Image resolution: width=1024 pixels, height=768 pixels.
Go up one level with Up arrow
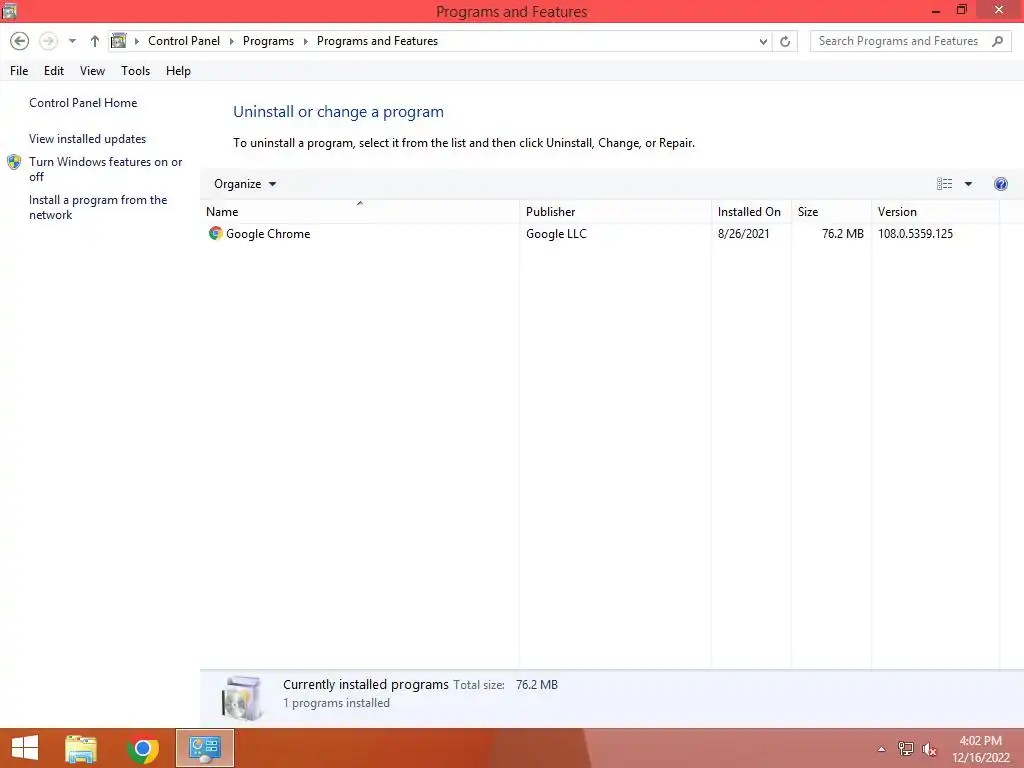click(x=95, y=41)
